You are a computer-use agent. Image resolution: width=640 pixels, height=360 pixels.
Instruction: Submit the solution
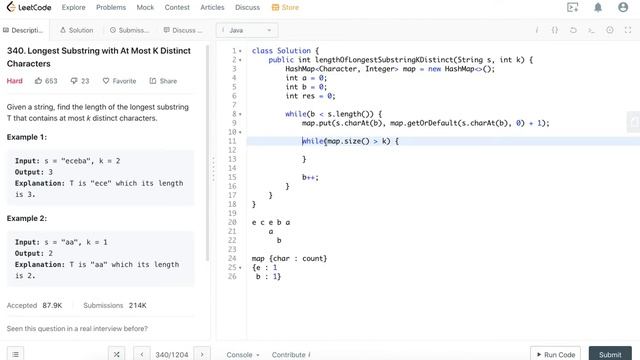tap(610, 354)
